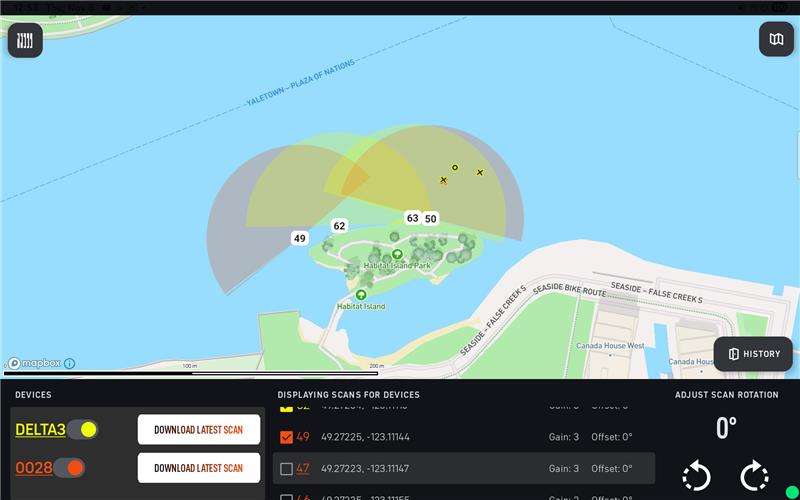Screen dimensions: 800x500
Task: Rotate scan counterclockwise
Action: 696,476
